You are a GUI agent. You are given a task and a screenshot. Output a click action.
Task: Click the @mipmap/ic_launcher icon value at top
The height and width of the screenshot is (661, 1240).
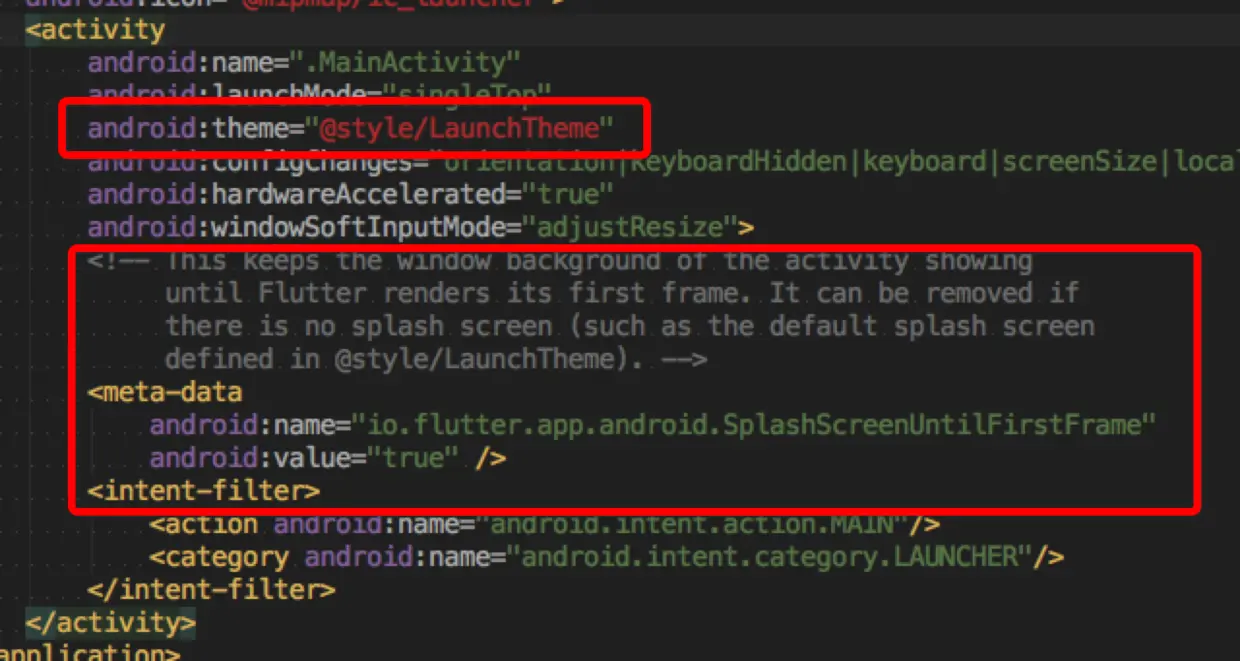click(390, 6)
